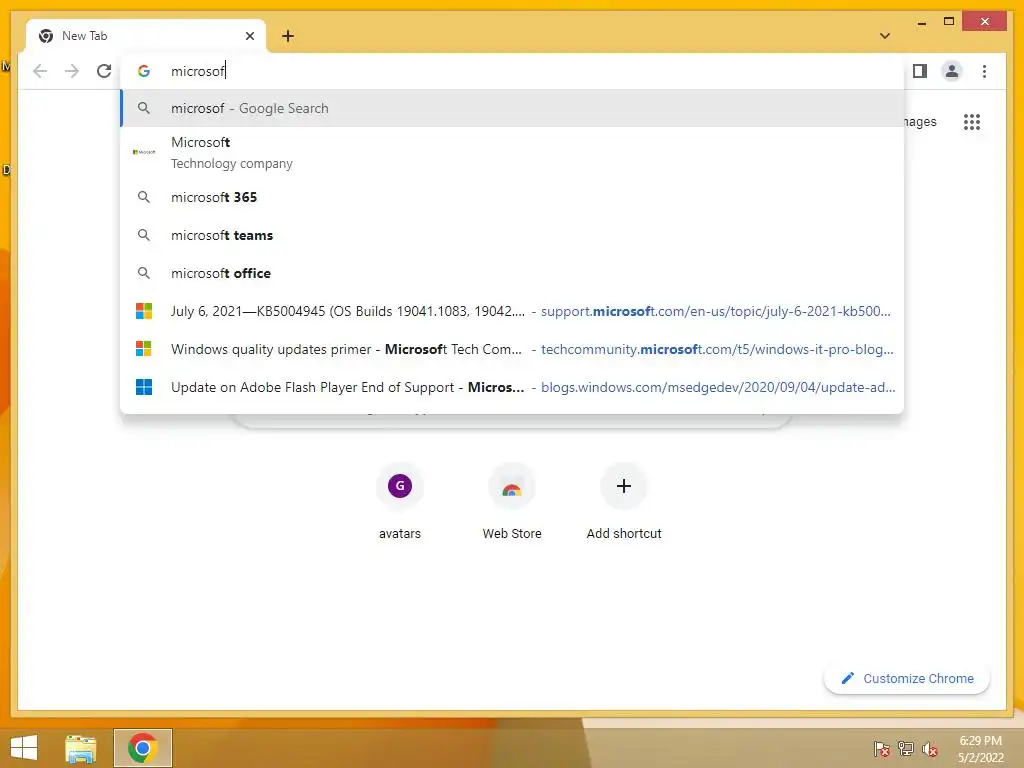Open the Action Center flag icon
Screen dimensions: 1024x768
click(882, 749)
